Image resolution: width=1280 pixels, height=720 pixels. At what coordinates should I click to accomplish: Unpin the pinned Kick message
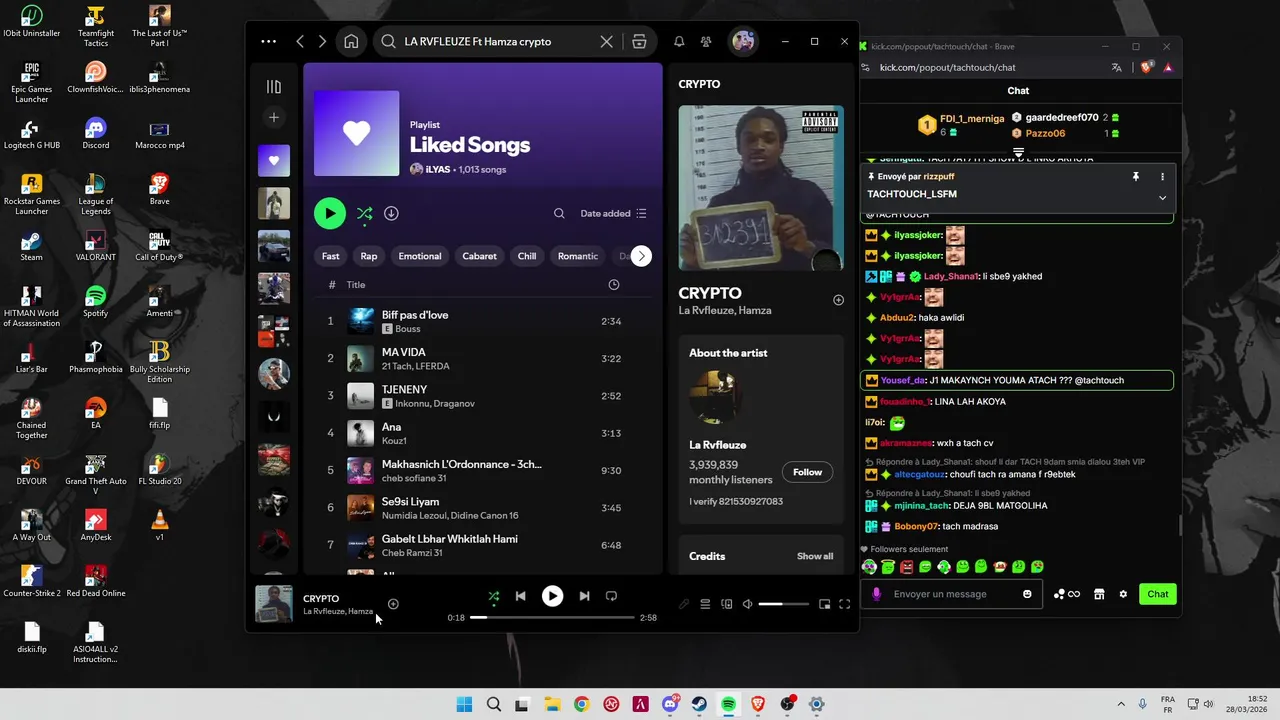coord(1136,177)
